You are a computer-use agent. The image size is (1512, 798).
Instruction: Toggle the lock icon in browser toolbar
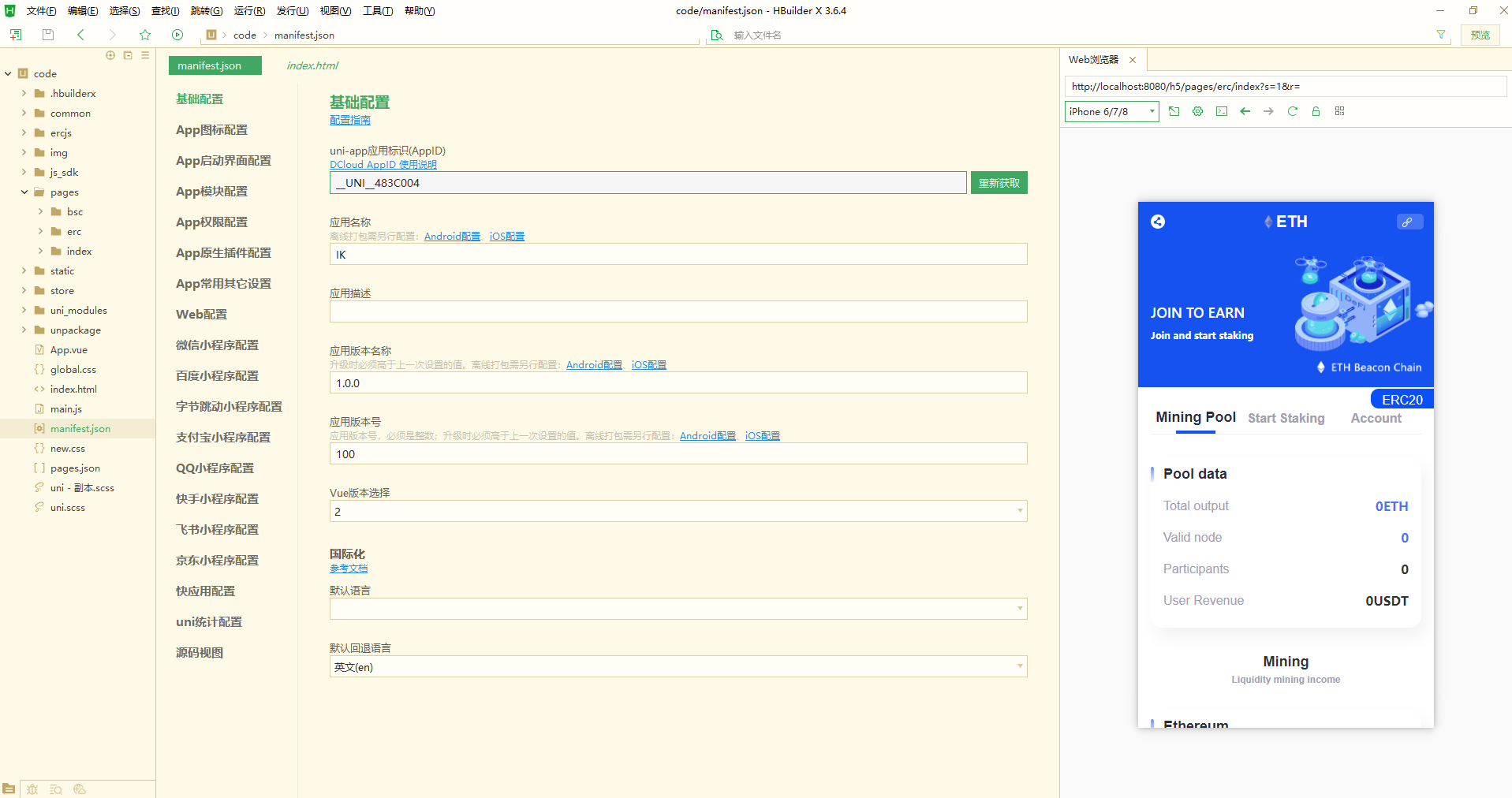pyautogui.click(x=1316, y=111)
